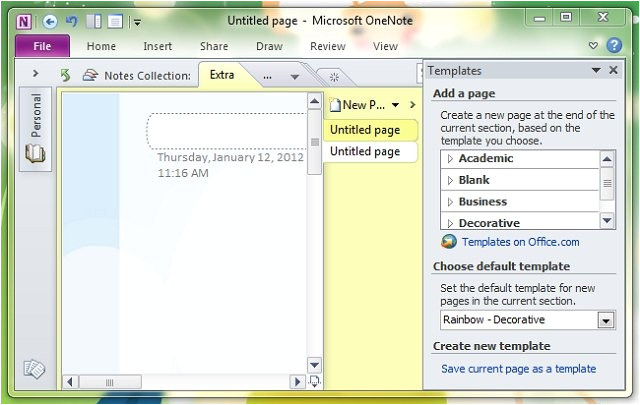The image size is (640, 405).
Task: Click the add space icon at page corner
Action: pos(314,382)
